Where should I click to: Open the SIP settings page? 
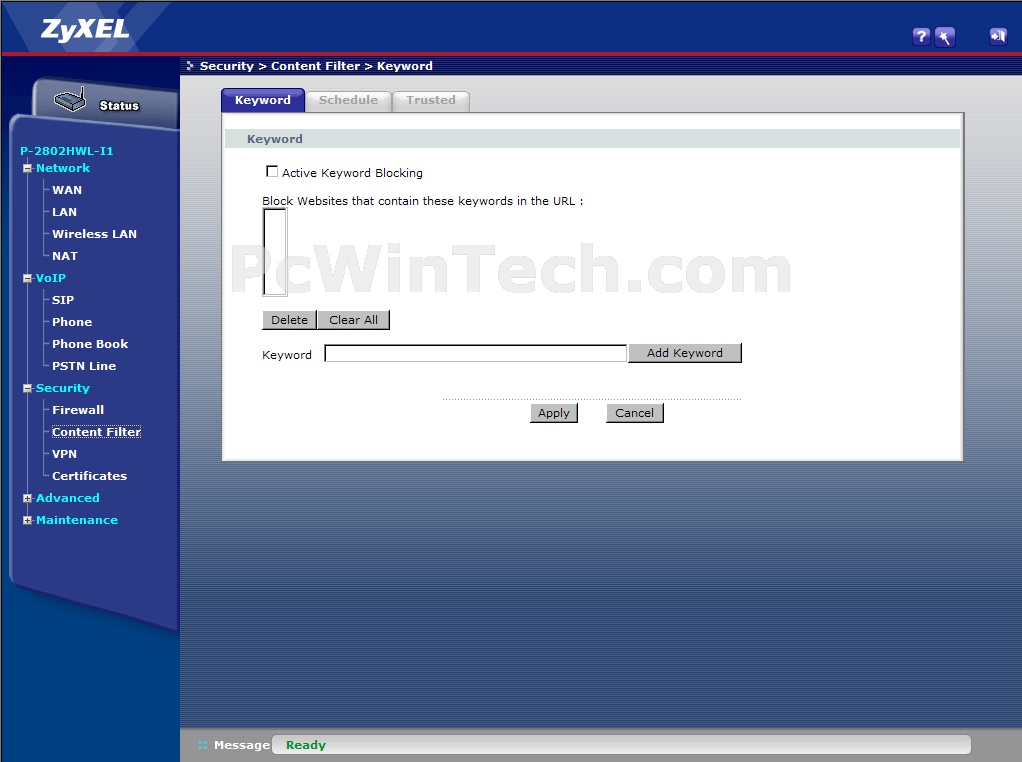(x=63, y=300)
